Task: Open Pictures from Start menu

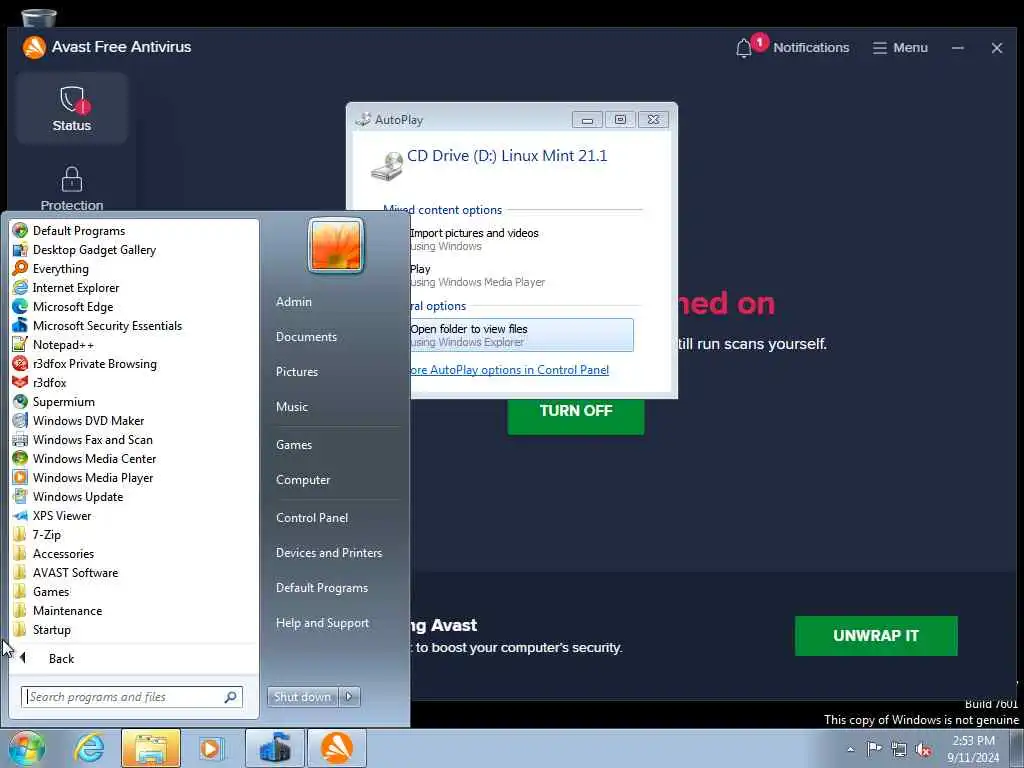Action: coord(297,372)
